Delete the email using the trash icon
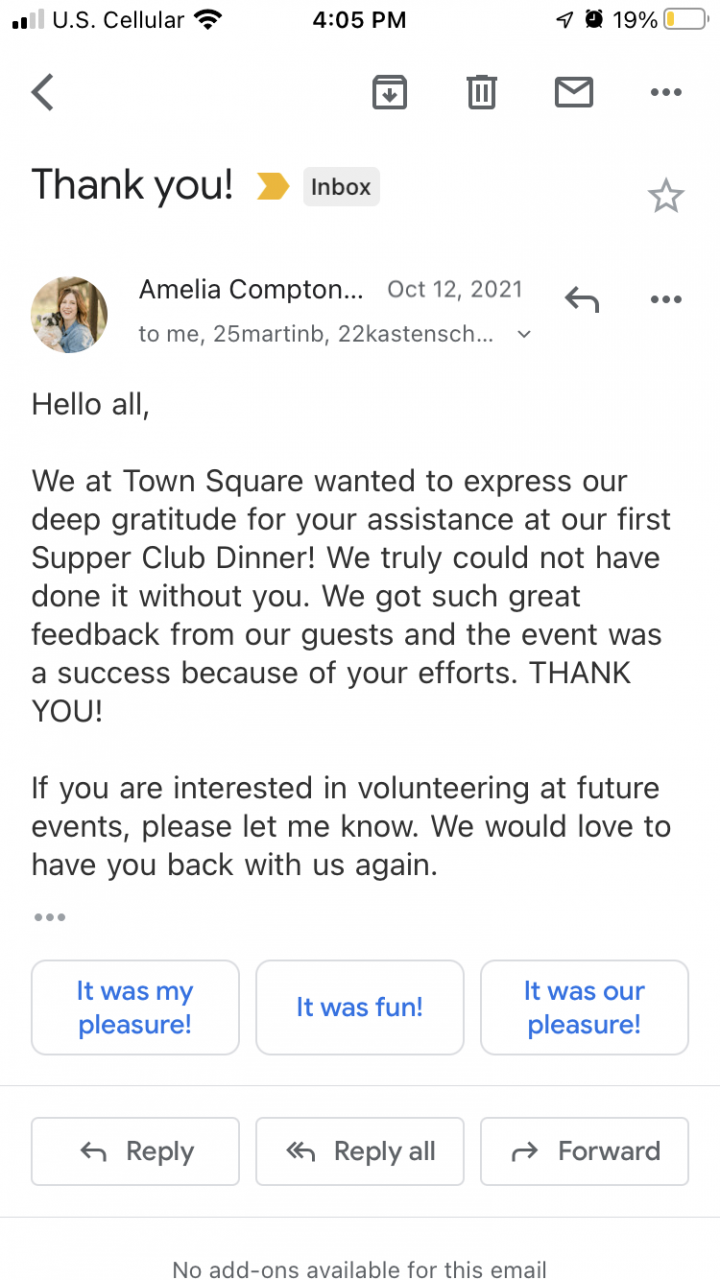The width and height of the screenshot is (720, 1280). (x=481, y=92)
